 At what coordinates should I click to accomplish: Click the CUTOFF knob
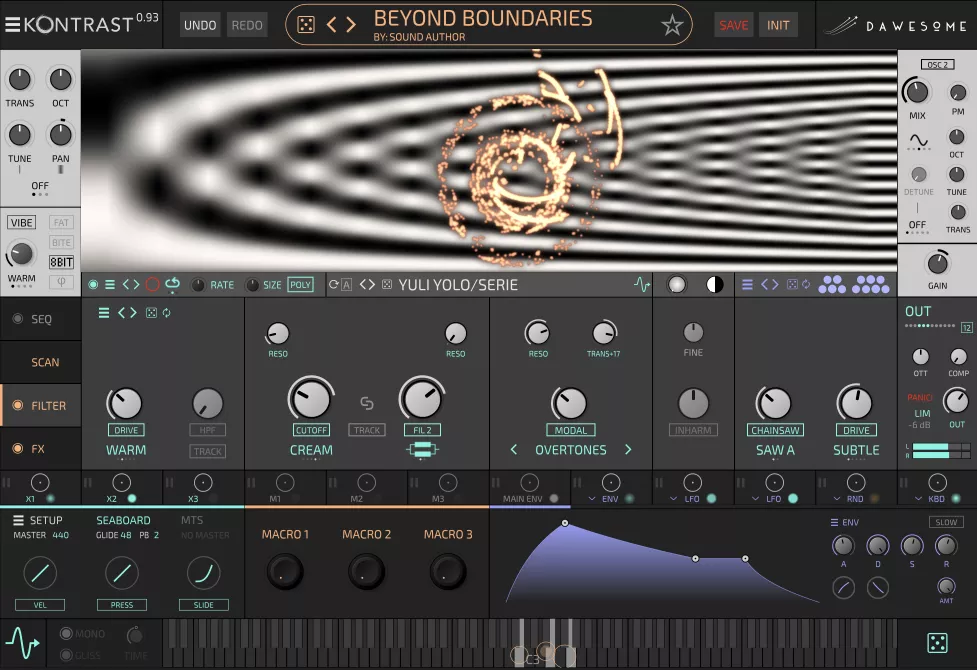click(310, 400)
